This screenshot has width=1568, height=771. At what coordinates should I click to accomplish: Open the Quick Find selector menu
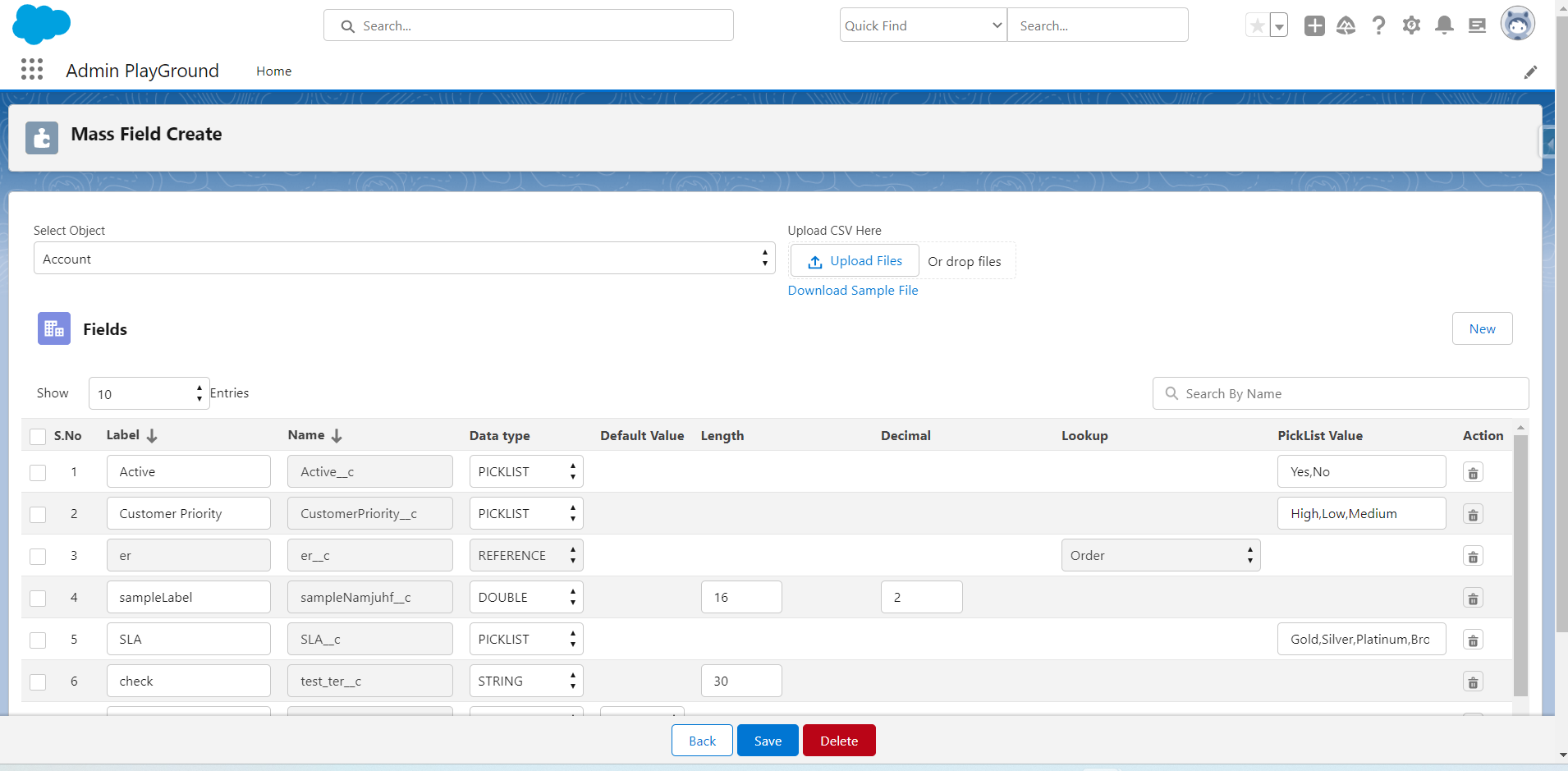(923, 25)
